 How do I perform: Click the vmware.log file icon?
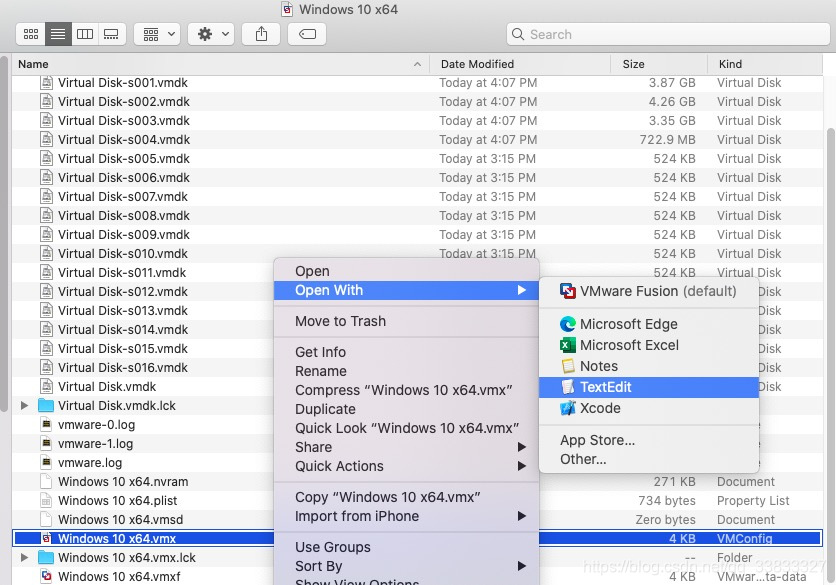46,463
